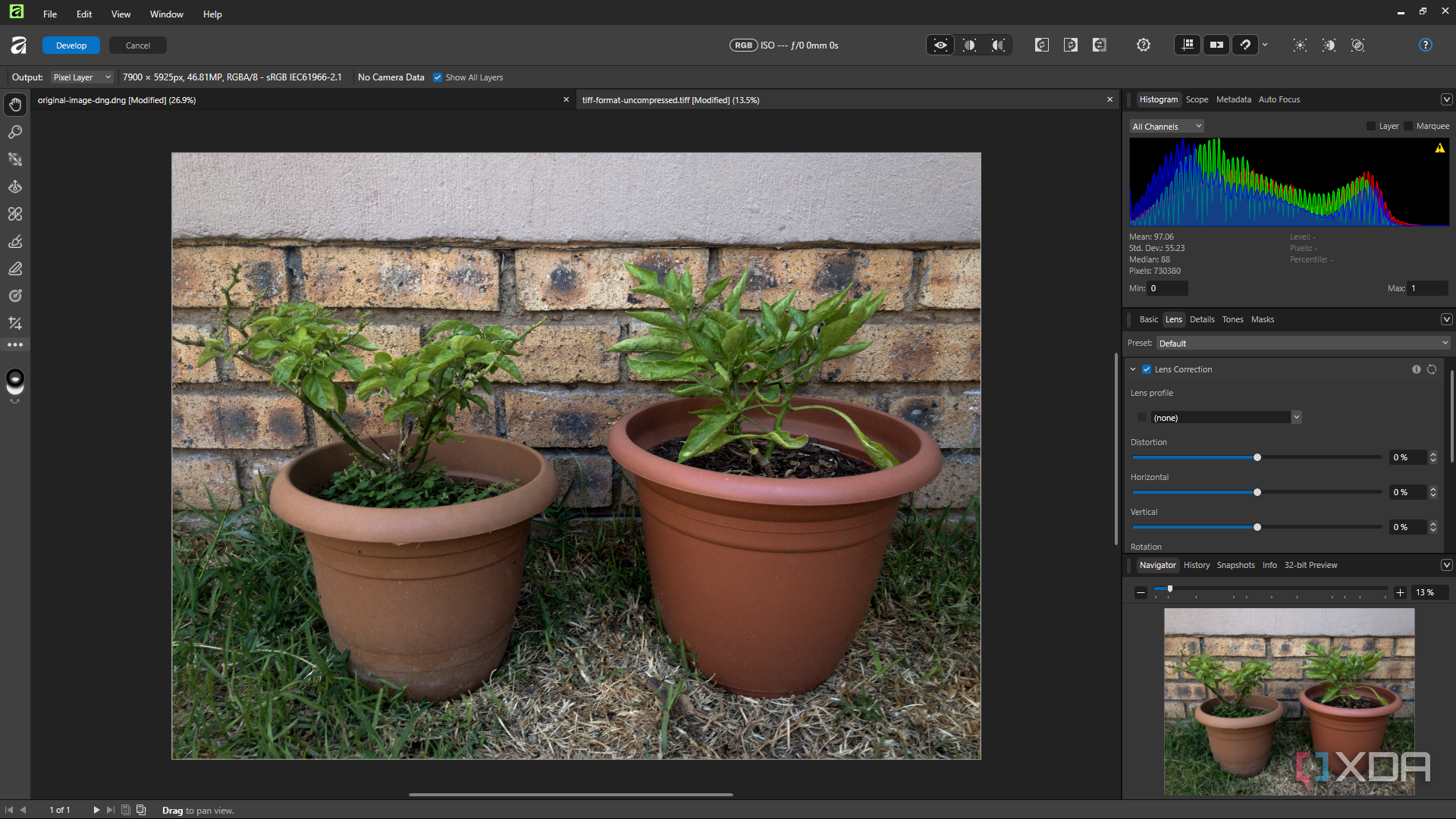Select the Blemish Removal bandage tool
This screenshot has height=819, width=1456.
pyautogui.click(x=15, y=214)
